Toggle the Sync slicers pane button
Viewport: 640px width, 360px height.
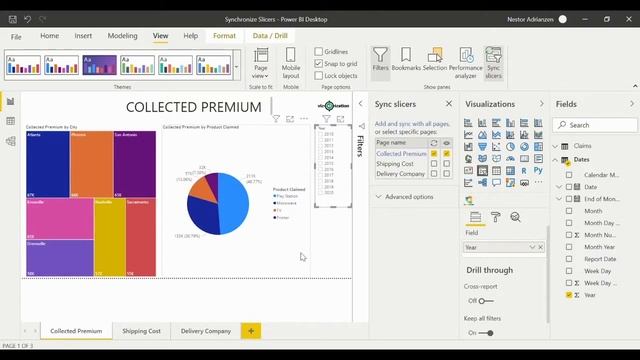pyautogui.click(x=493, y=63)
